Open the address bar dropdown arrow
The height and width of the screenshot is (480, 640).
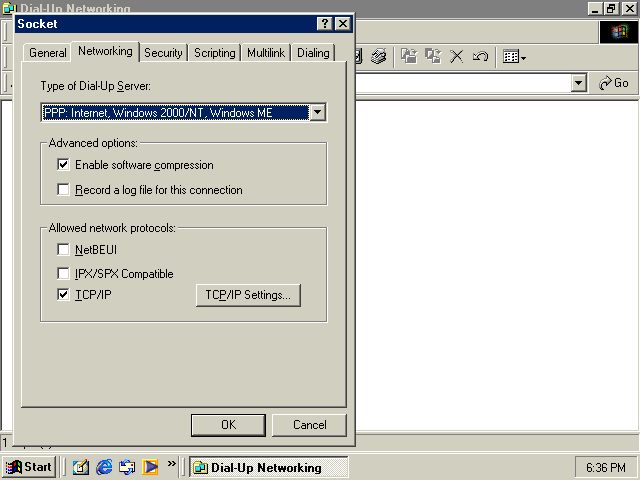click(x=578, y=83)
